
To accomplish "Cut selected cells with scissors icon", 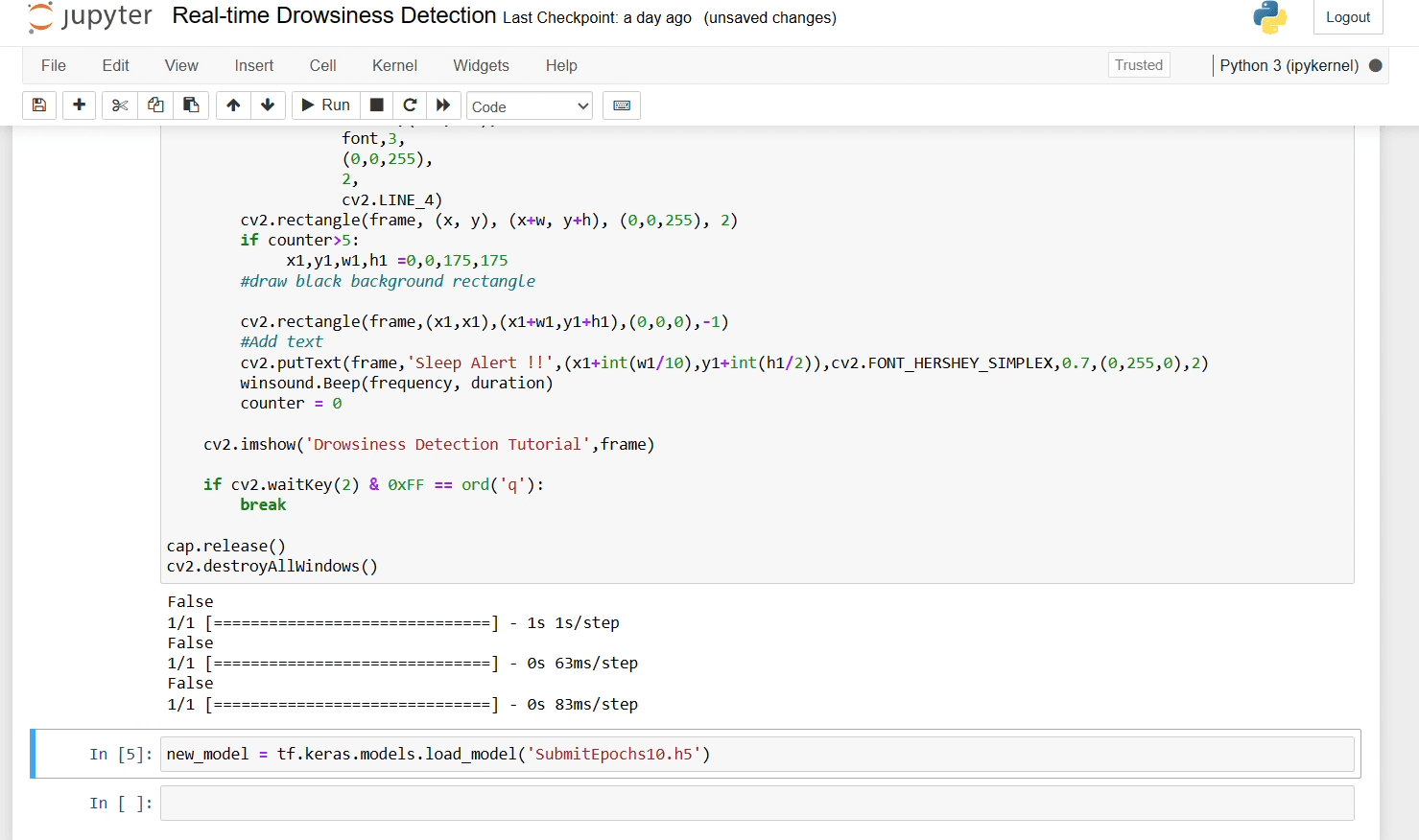I will point(120,105).
